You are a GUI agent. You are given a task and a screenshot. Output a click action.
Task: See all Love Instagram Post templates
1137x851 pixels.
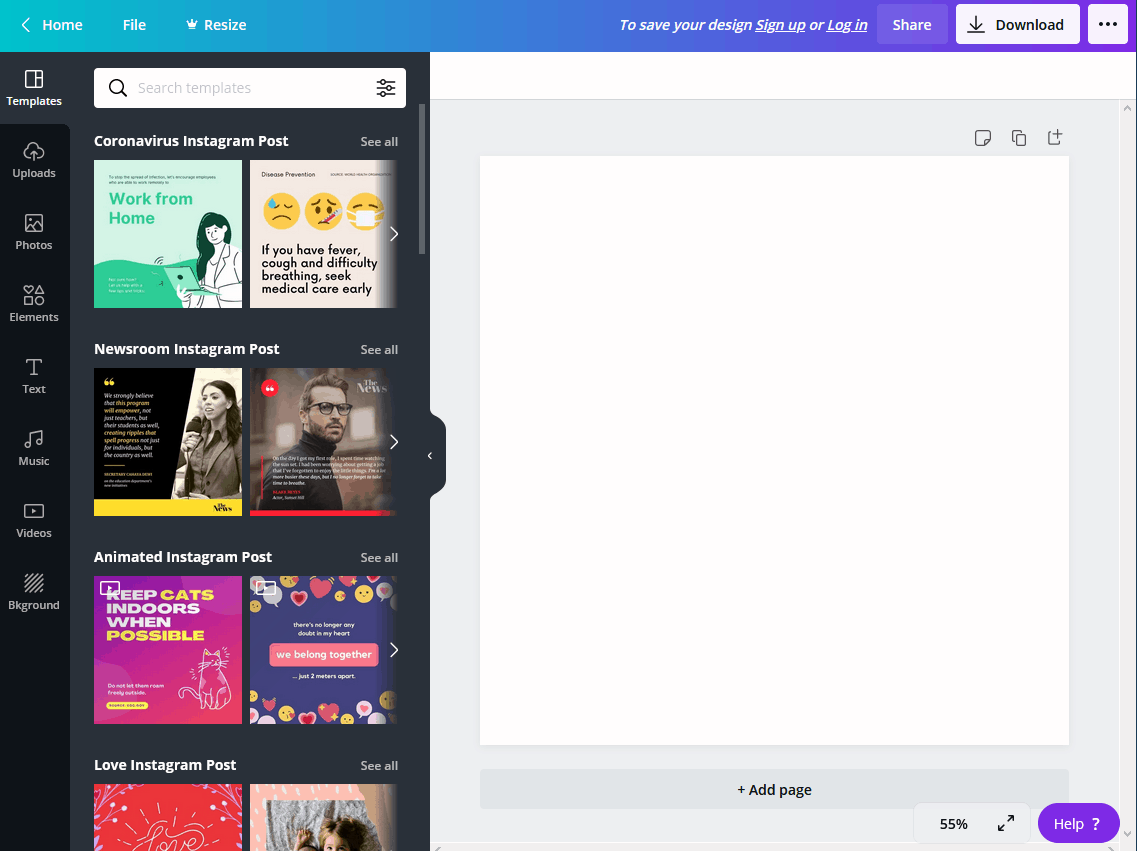(x=379, y=765)
